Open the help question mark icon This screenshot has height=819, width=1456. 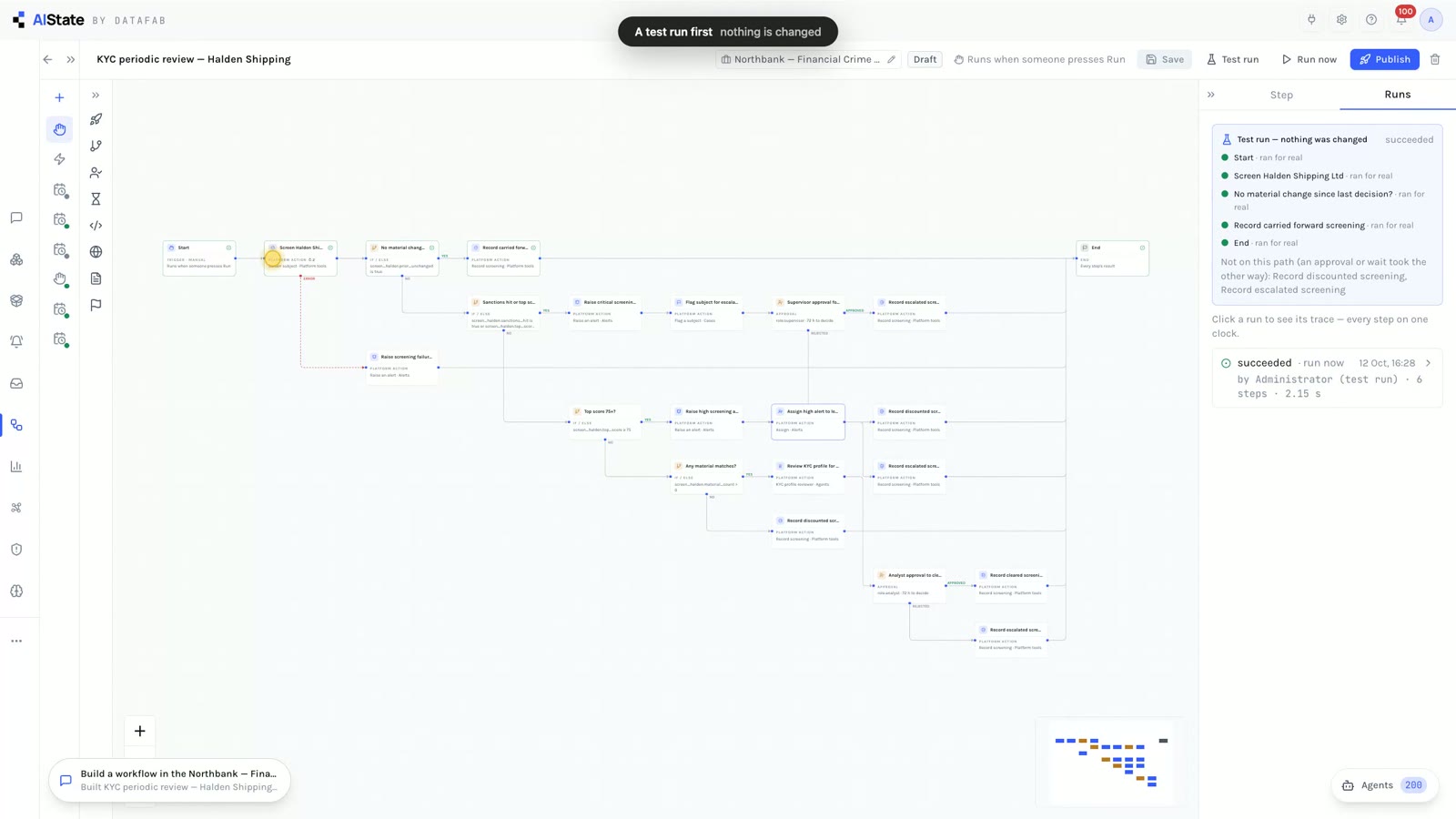1371,20
